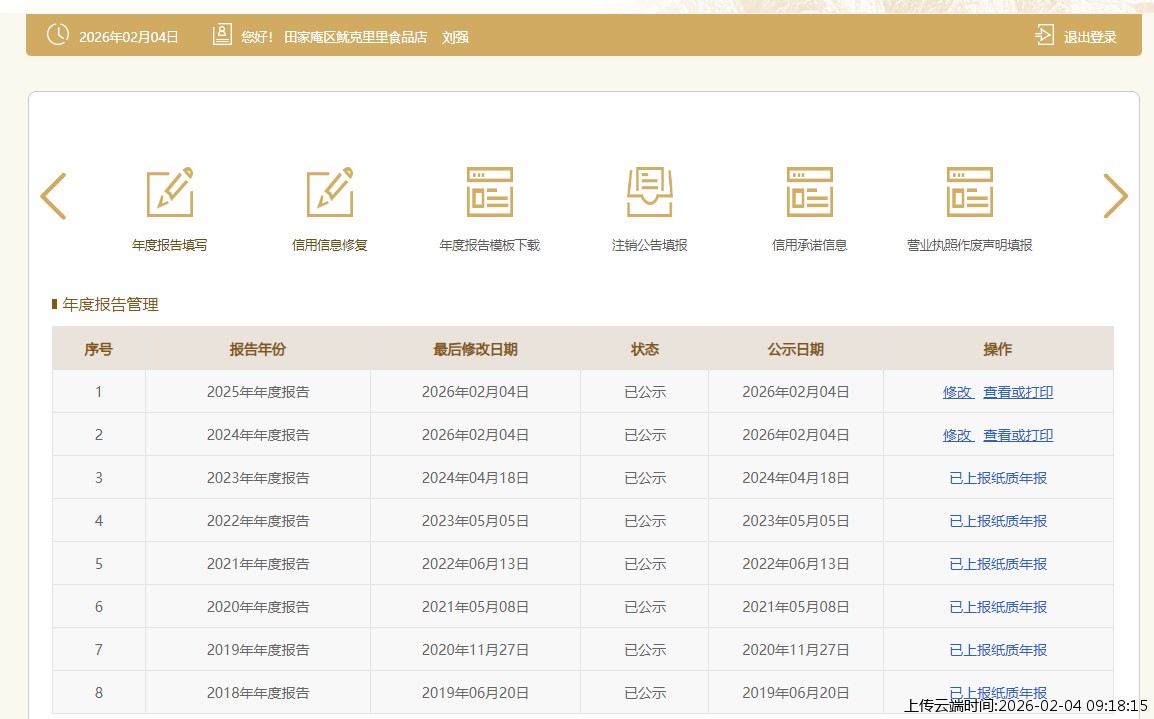Click 查看或打印 for the 2025年度报告

1018,392
